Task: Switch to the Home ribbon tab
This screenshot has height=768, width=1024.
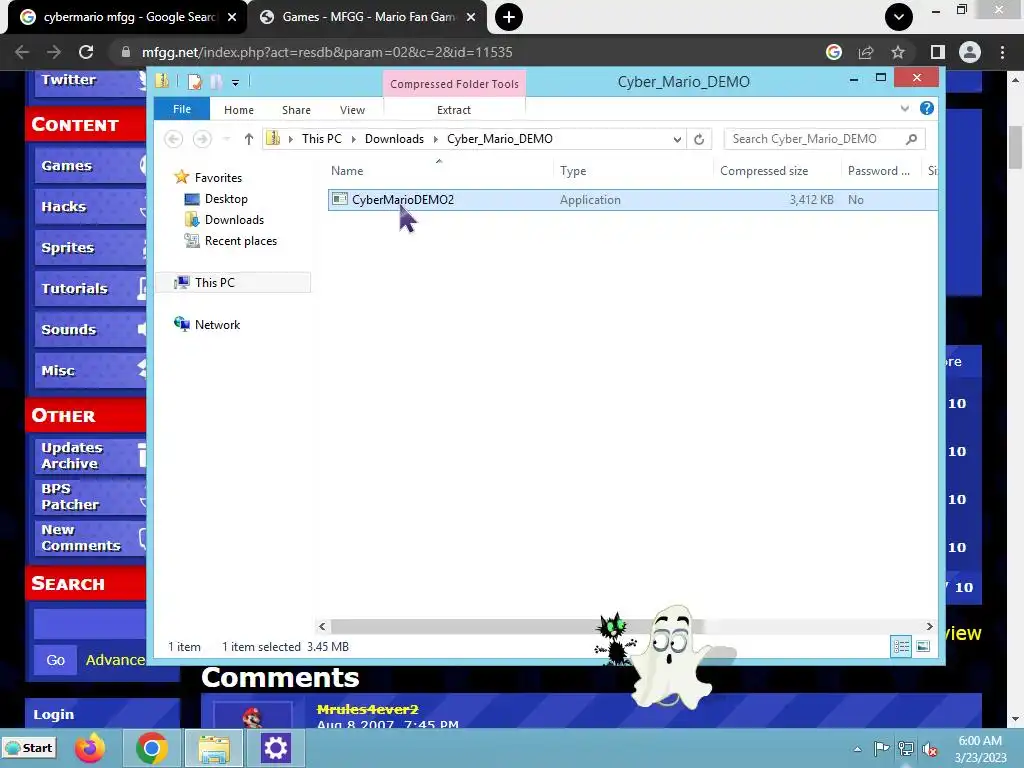Action: pyautogui.click(x=238, y=110)
